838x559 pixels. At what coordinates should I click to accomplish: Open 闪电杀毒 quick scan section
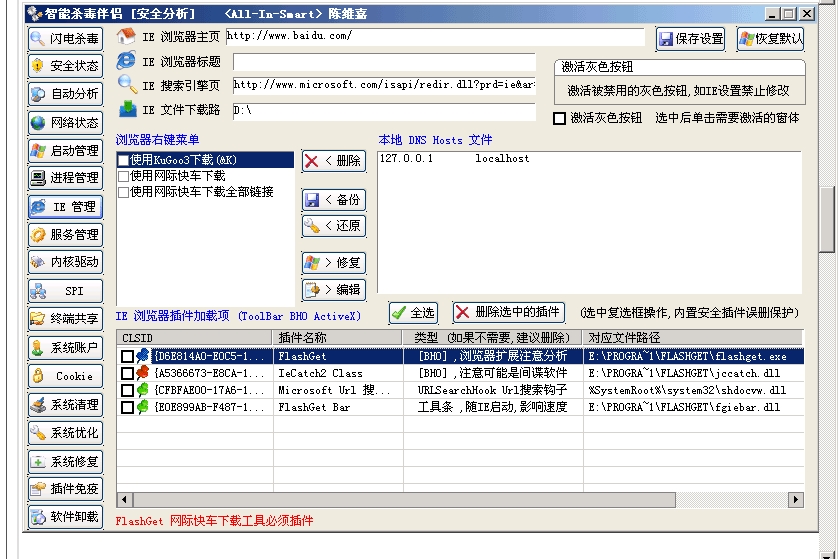(65, 38)
